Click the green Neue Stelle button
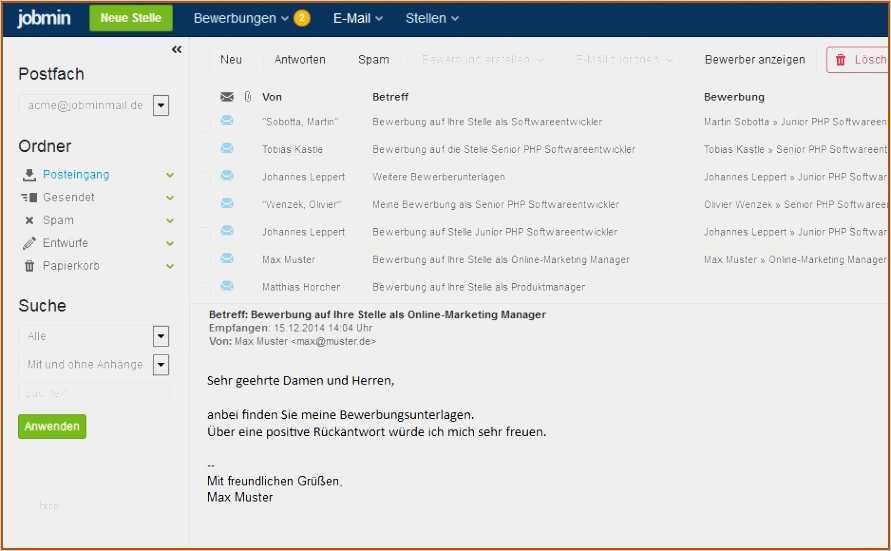Screen dimensions: 891x551 click(x=131, y=18)
